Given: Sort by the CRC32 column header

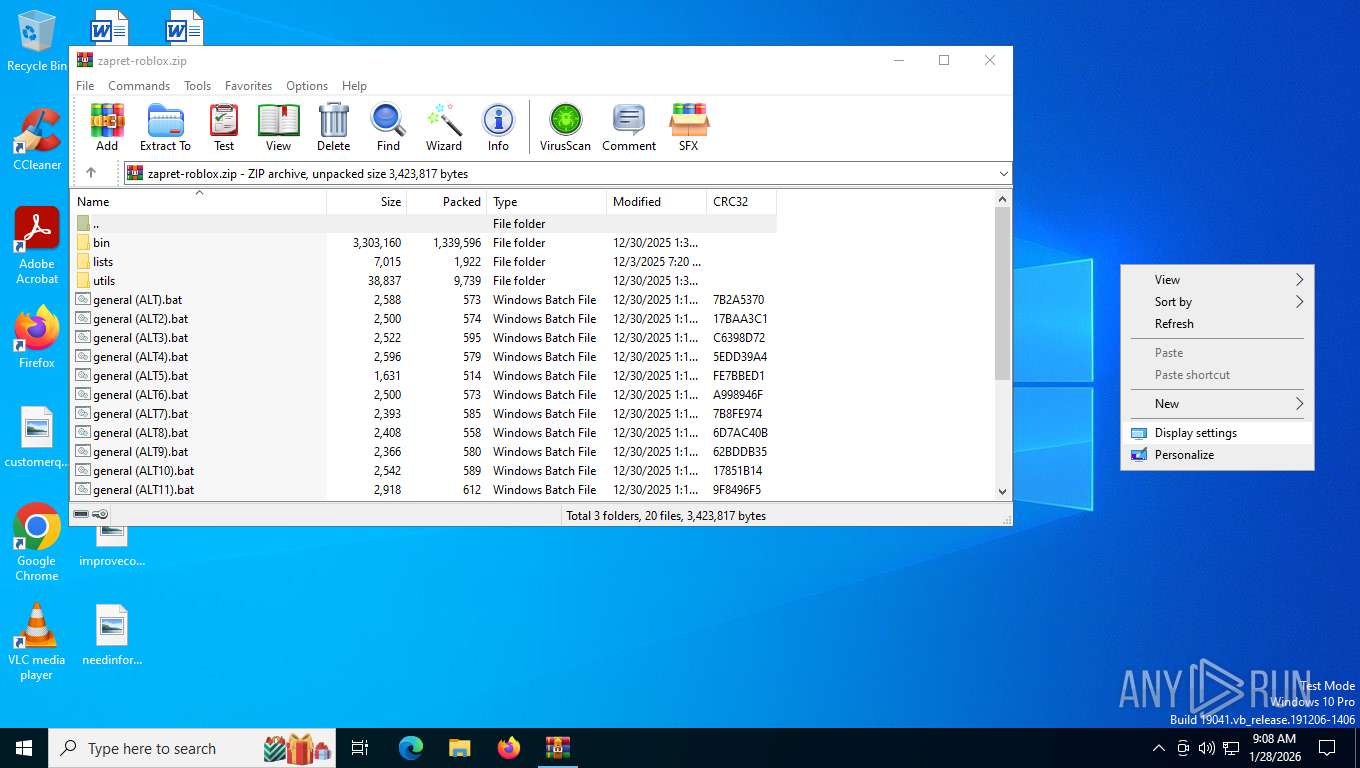Looking at the screenshot, I should pyautogui.click(x=741, y=202).
